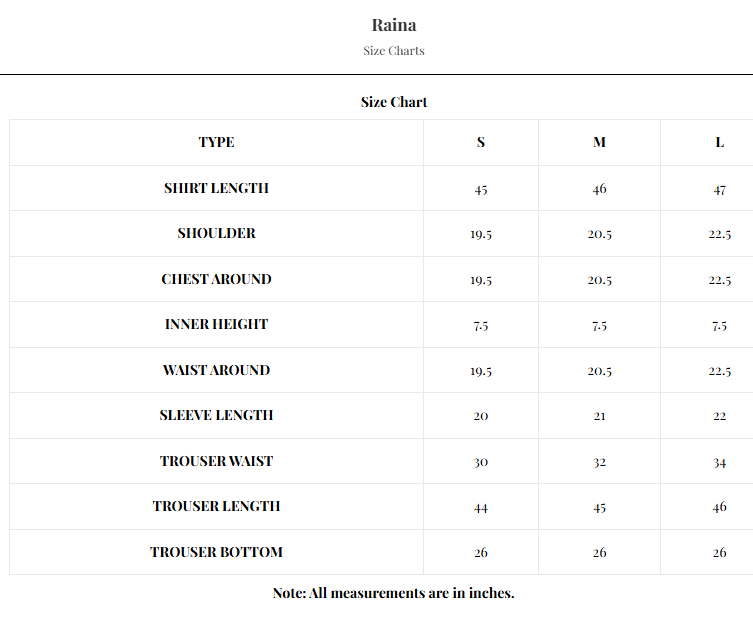Click the shirt length value for size S
This screenshot has height=624, width=753.
pyautogui.click(x=481, y=189)
